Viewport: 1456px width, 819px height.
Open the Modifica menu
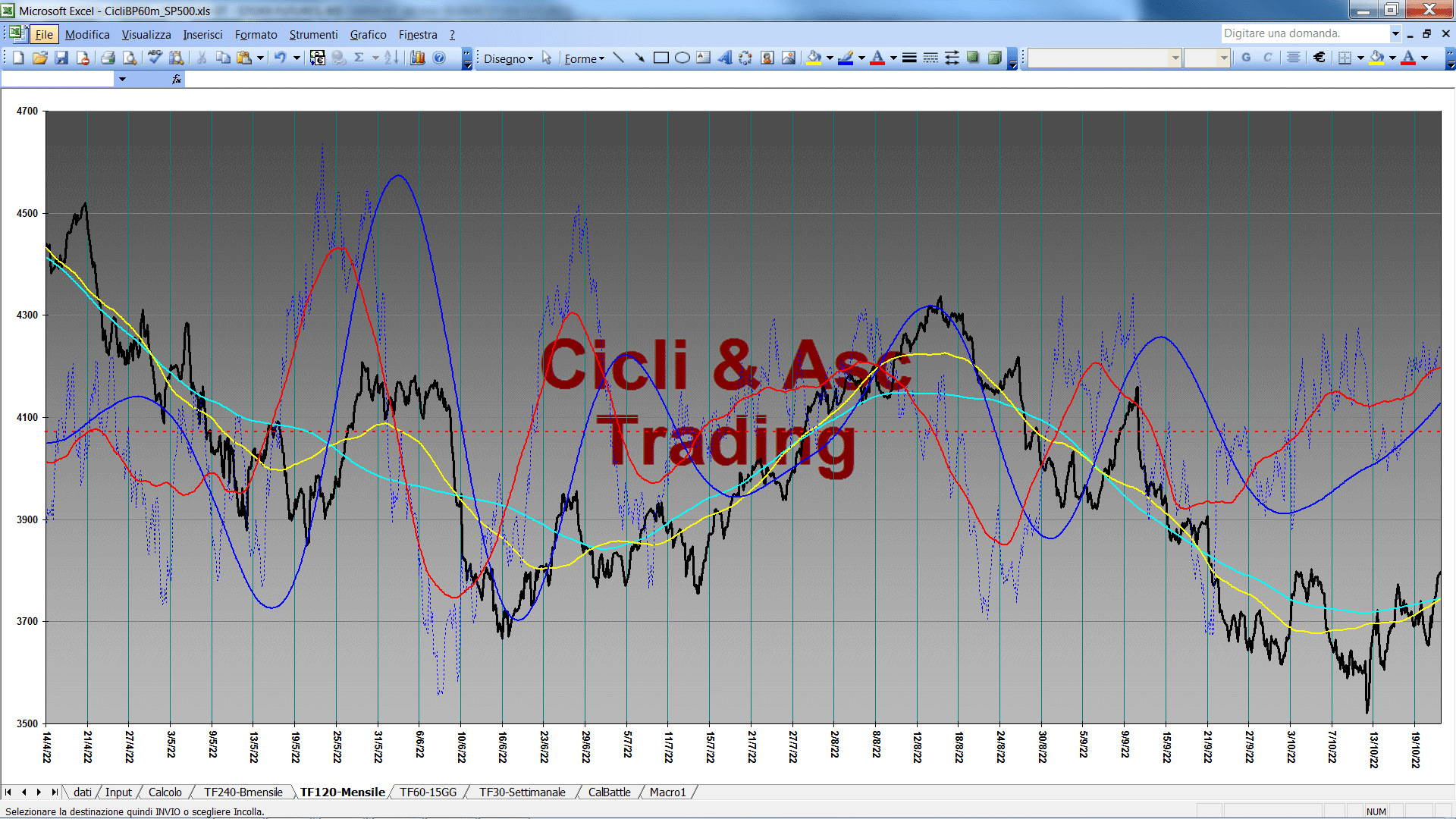pos(87,35)
